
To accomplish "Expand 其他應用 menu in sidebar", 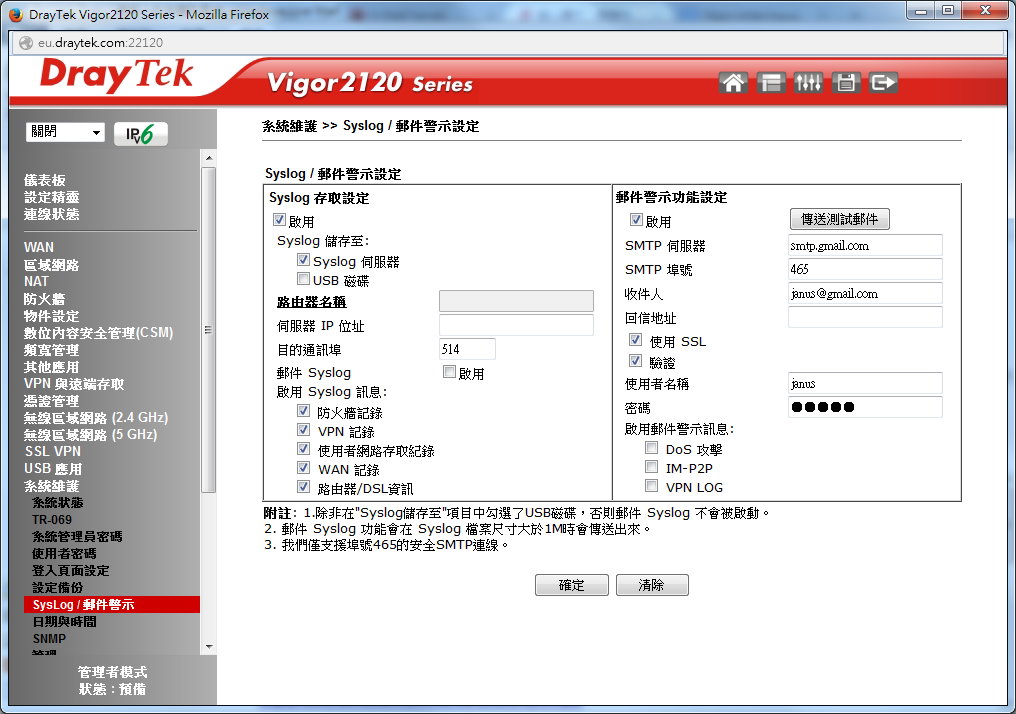I will tap(52, 367).
